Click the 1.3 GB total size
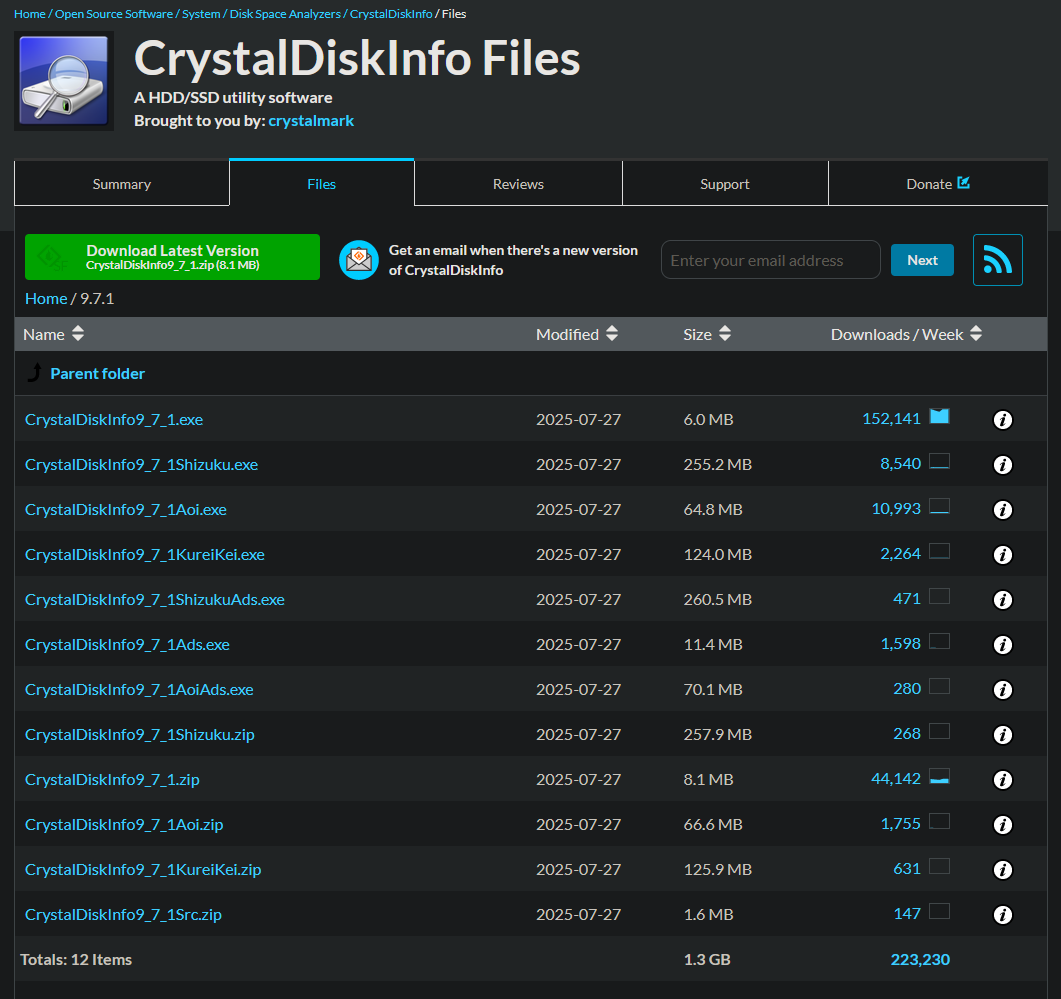The height and width of the screenshot is (999, 1061). pos(707,960)
